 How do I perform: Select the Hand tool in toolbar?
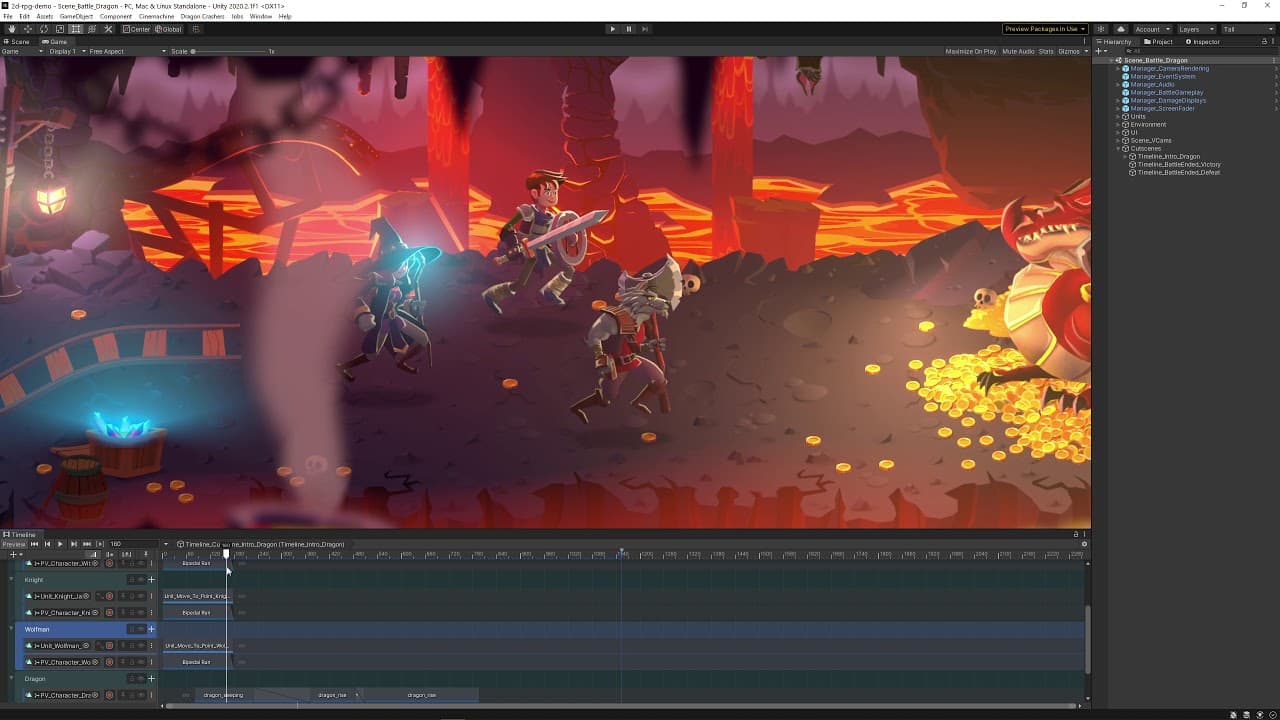[12, 29]
